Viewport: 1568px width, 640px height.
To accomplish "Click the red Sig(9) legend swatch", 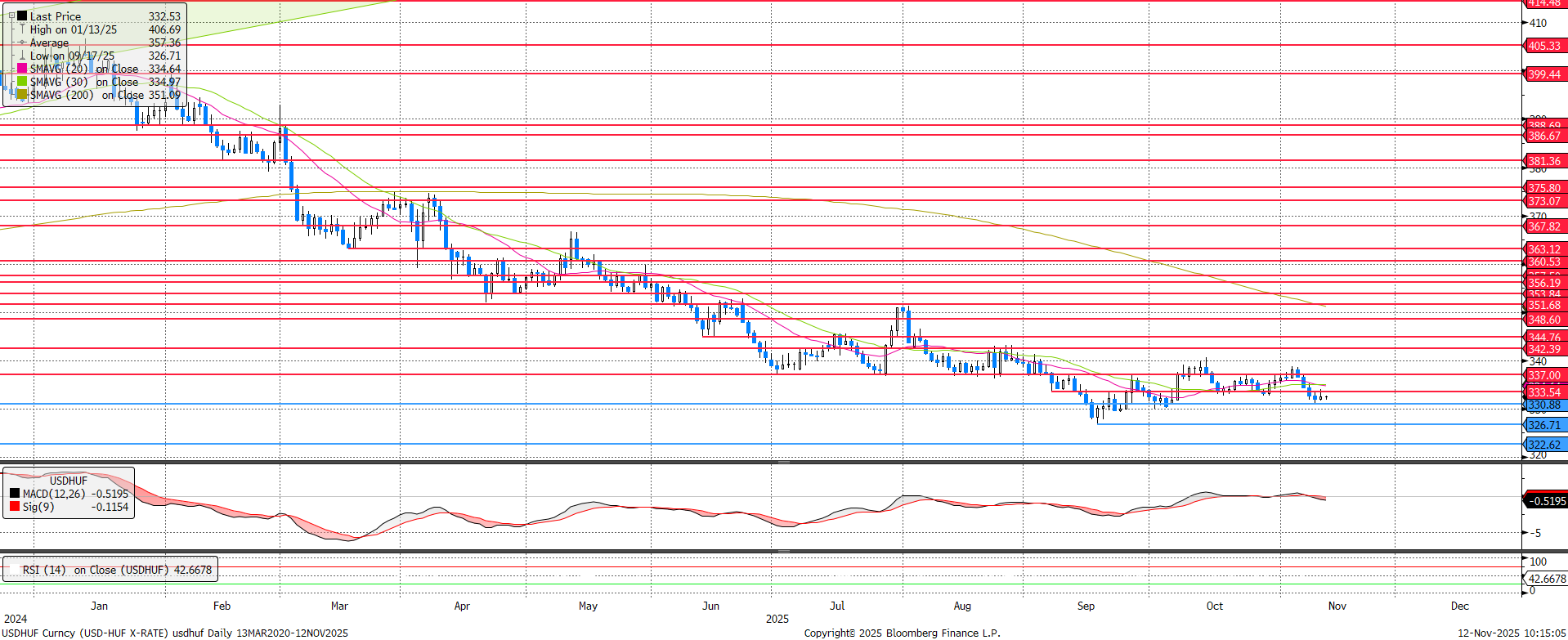I will pyautogui.click(x=15, y=507).
